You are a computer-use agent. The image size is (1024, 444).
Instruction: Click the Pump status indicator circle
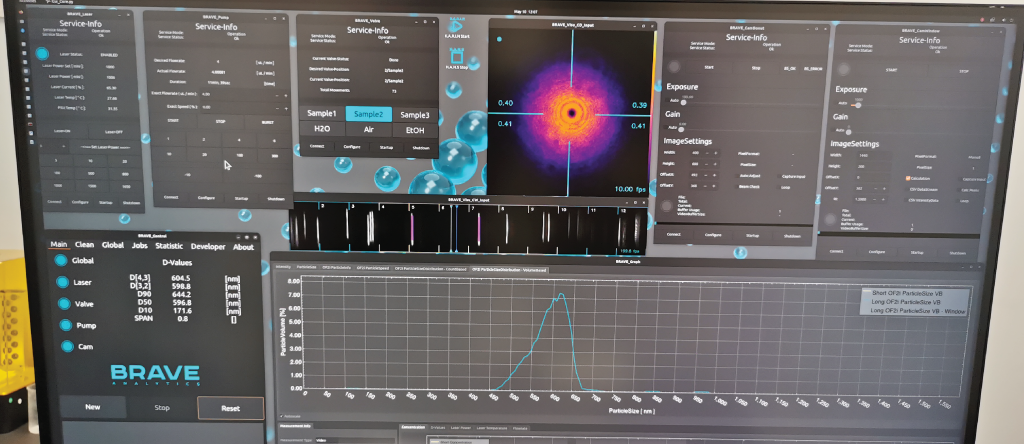[64, 326]
